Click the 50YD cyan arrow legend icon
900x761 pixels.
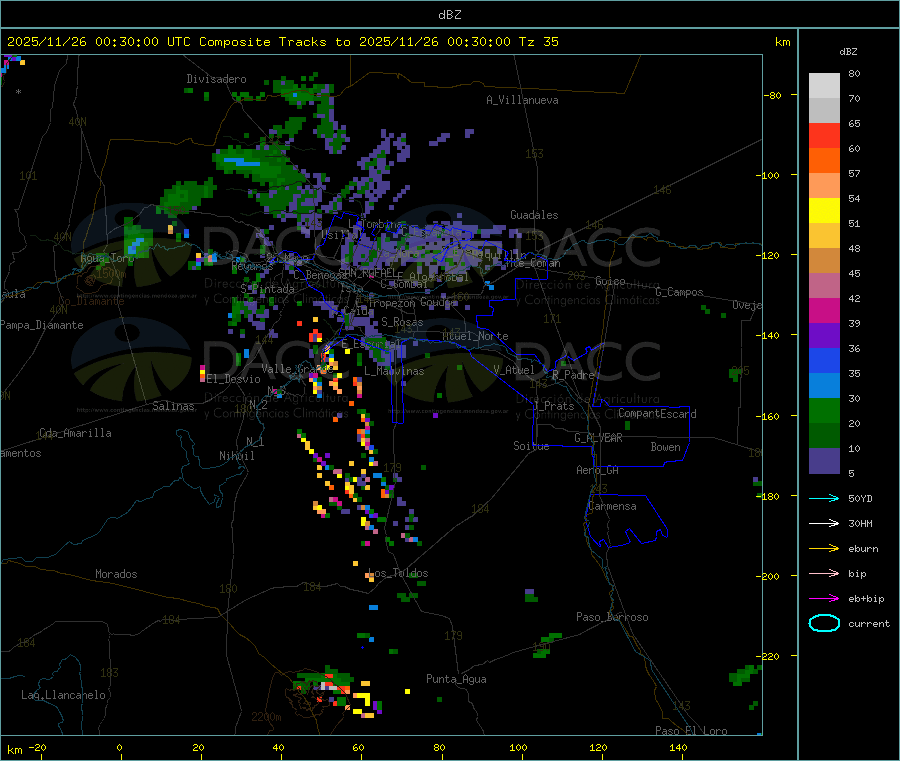824,498
